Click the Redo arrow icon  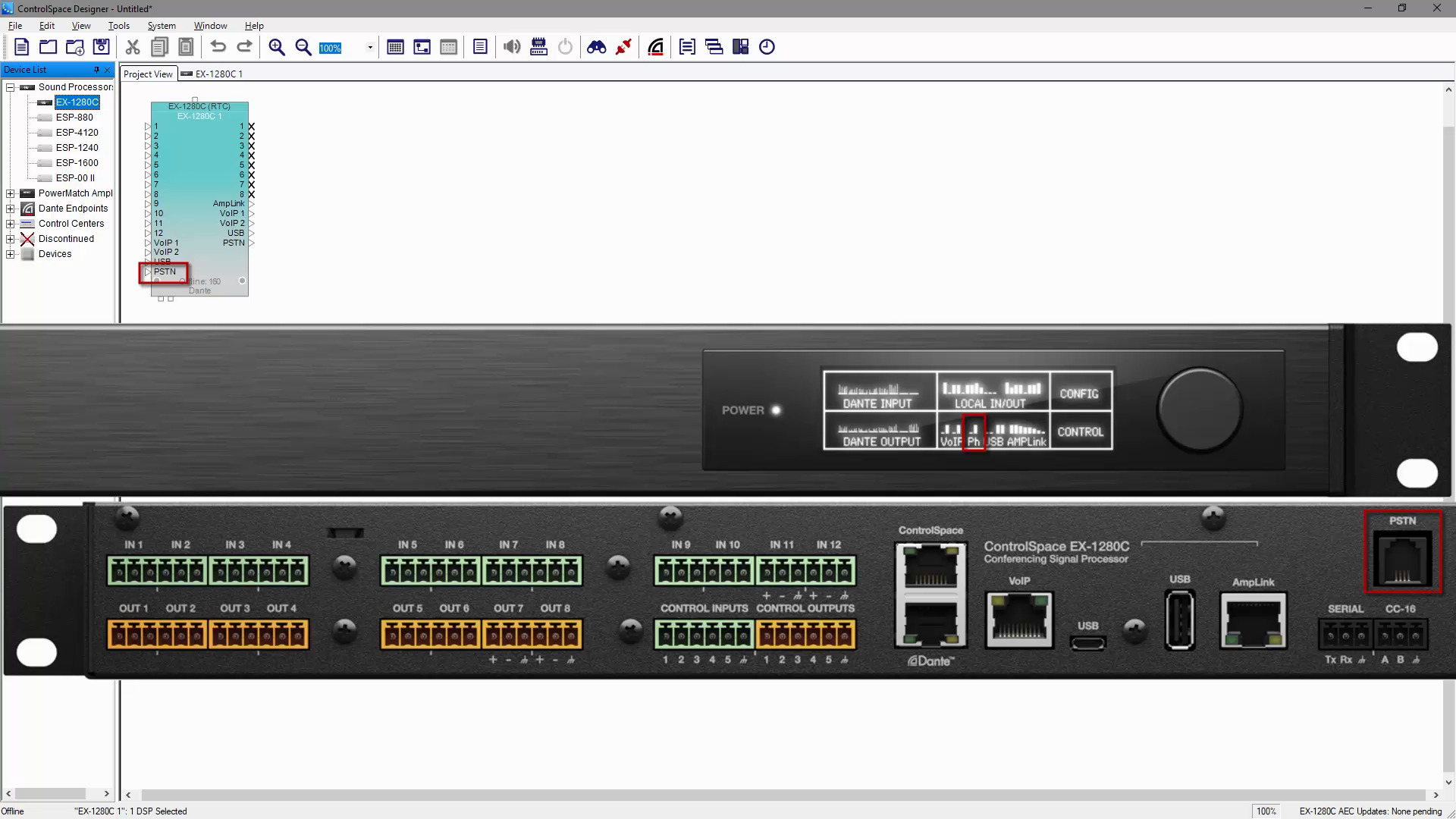(x=244, y=47)
